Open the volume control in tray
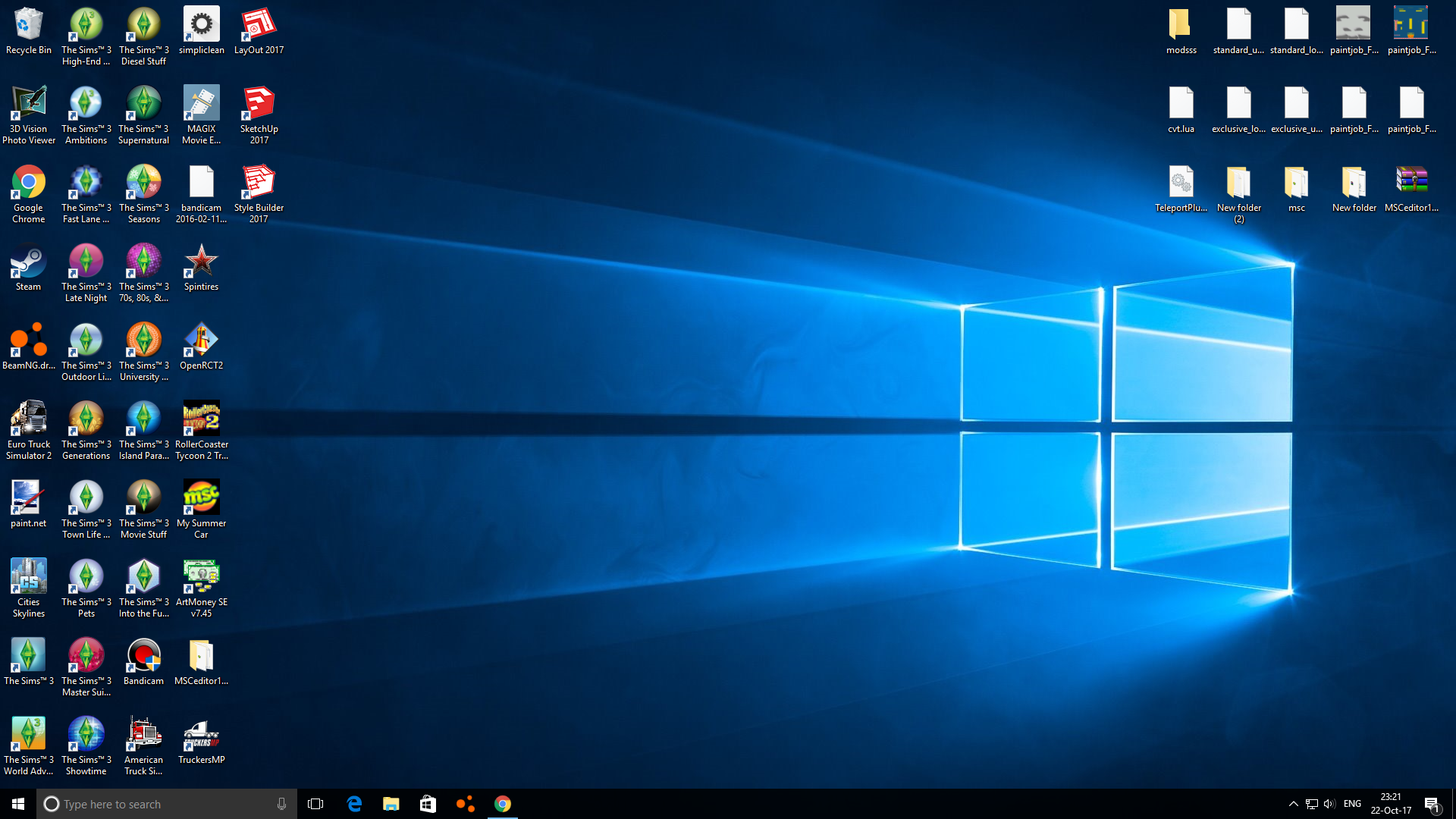The image size is (1456, 819). coord(1329,804)
